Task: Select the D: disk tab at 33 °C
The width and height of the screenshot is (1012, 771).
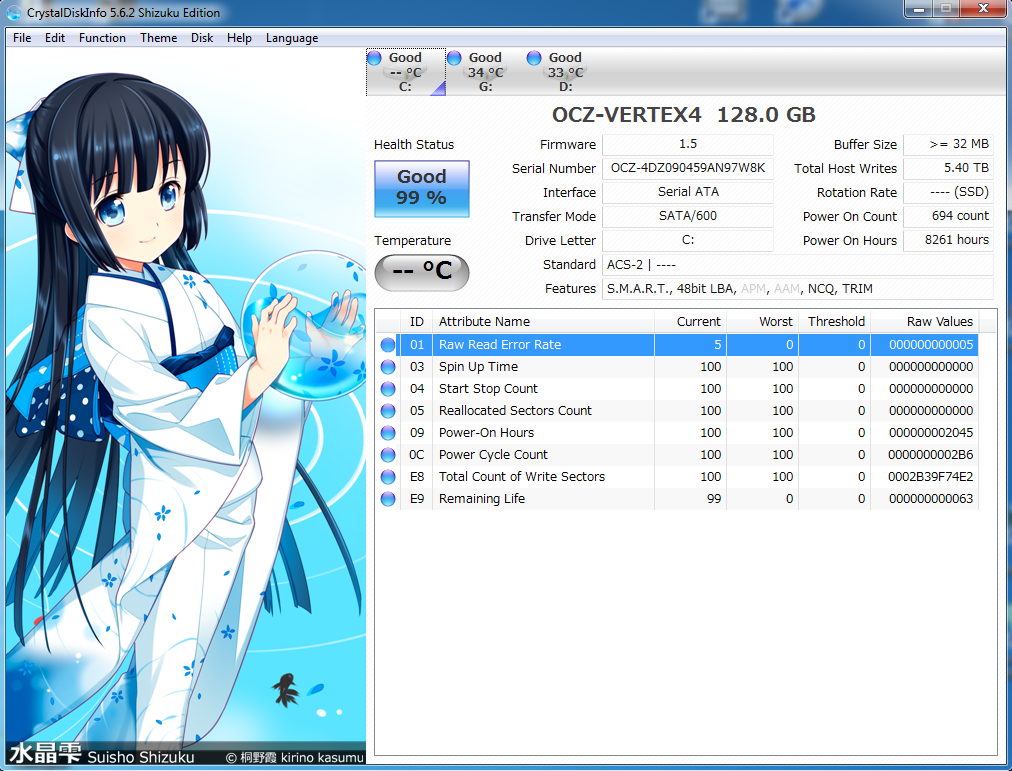Action: (x=565, y=72)
